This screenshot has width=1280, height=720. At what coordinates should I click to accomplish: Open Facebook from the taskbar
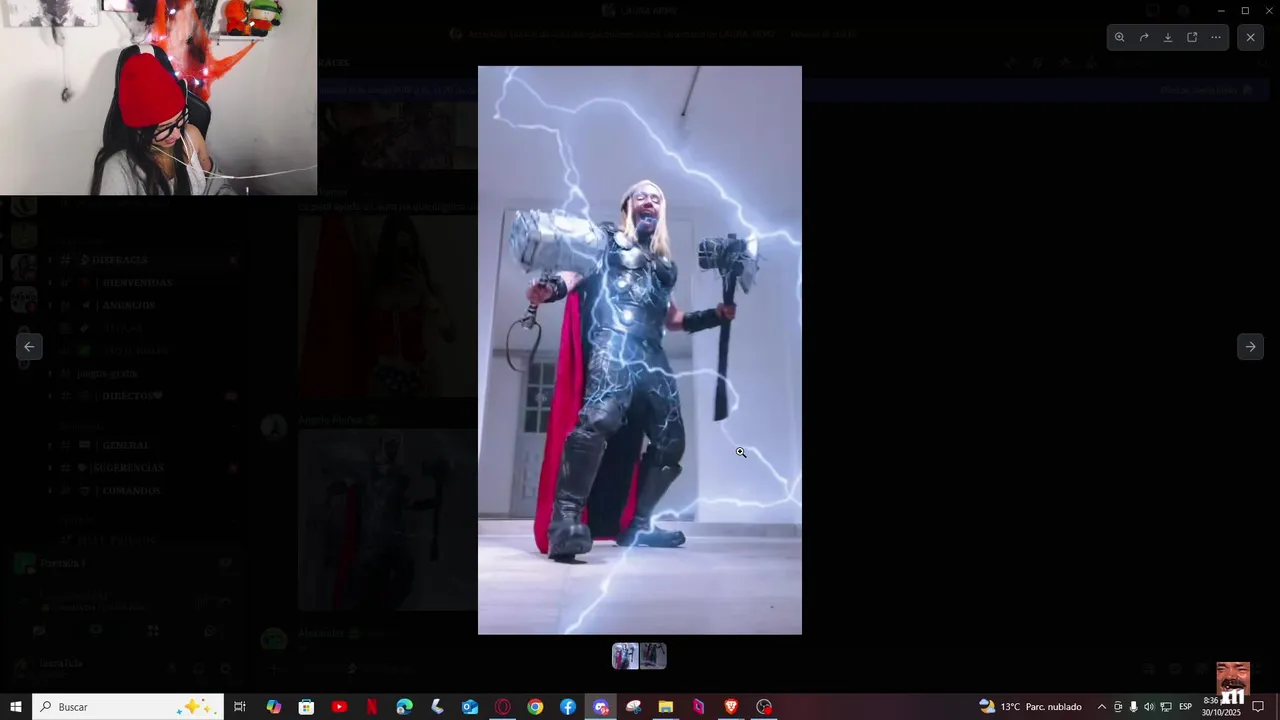[x=568, y=707]
